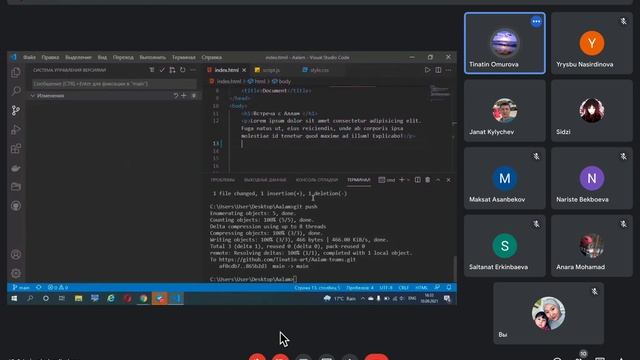This screenshot has width=640, height=360.
Task: Open the cmd terminal shell selector
Action: click(x=387, y=180)
